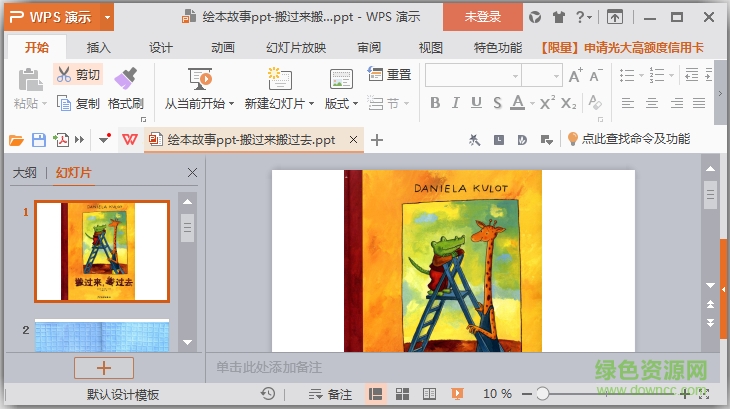Screen dimensions: 730x409
Task: Open the 版式 layout icon
Action: point(341,79)
